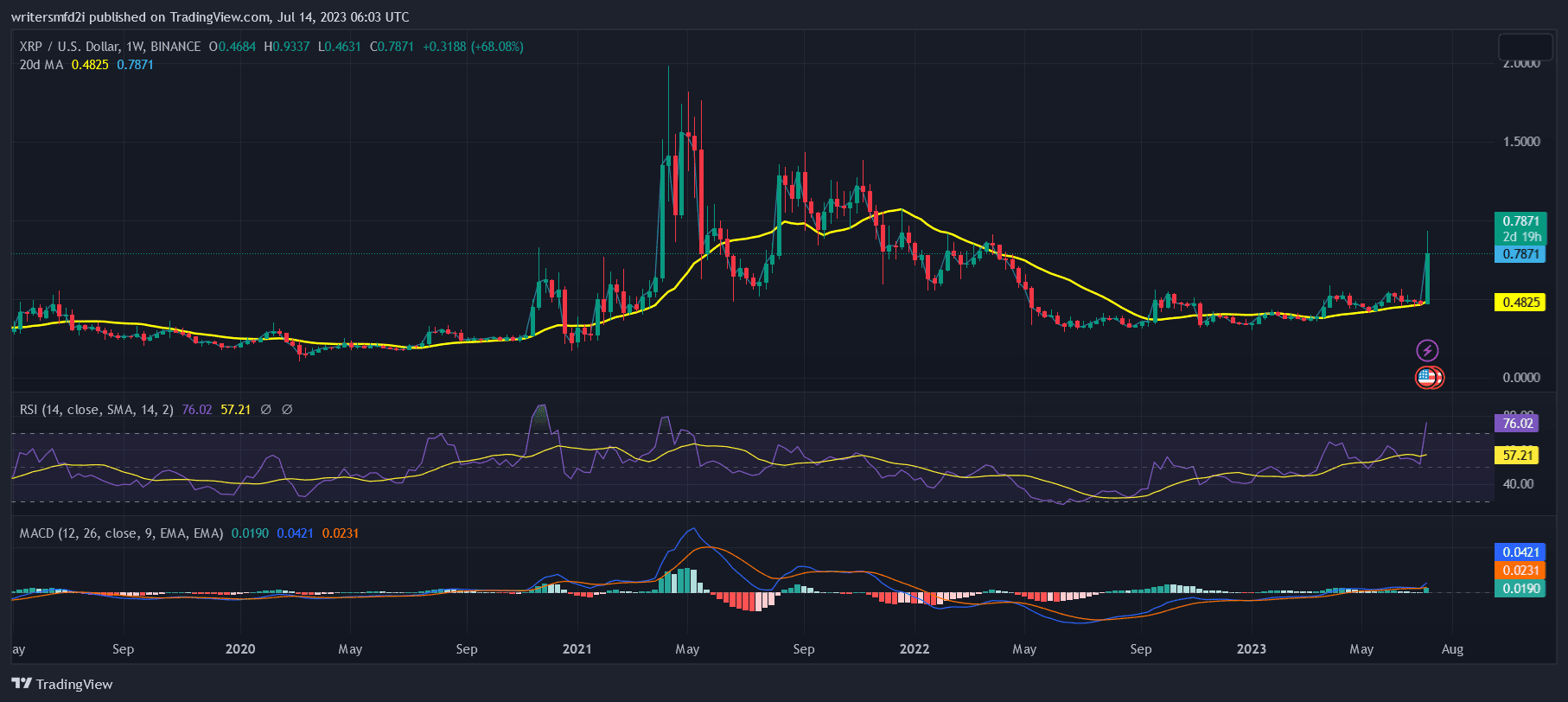
Task: Click the orange 0.0231 signal axis label
Action: (x=1520, y=571)
